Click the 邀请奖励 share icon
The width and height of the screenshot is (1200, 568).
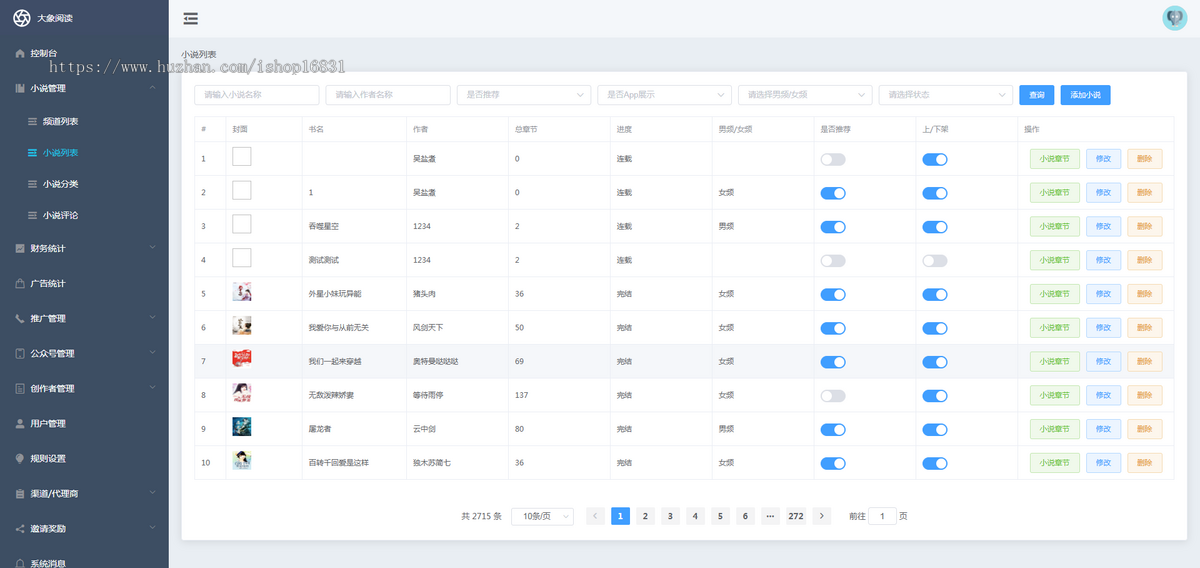coord(20,528)
